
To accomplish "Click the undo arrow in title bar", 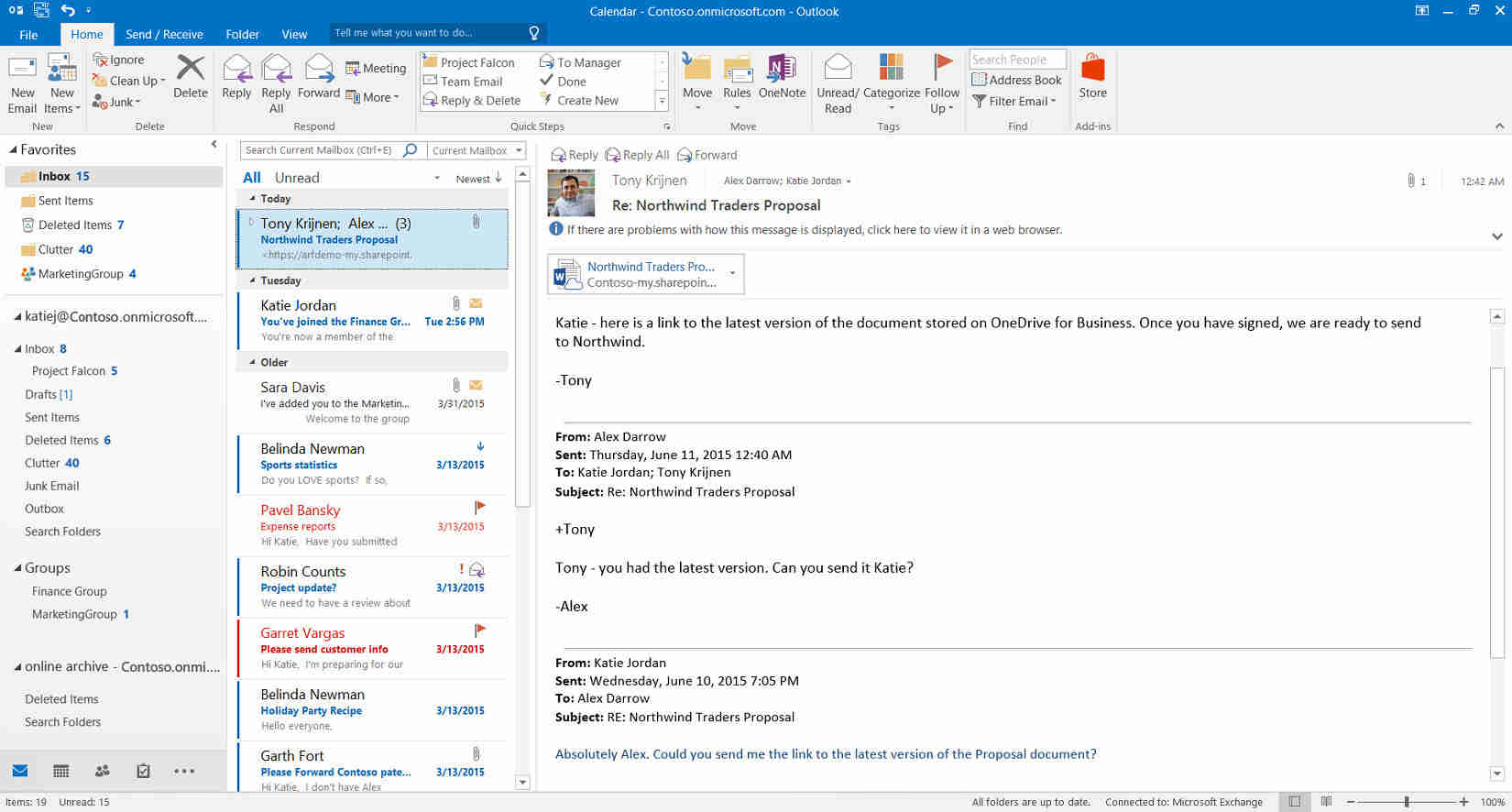I will (68, 11).
